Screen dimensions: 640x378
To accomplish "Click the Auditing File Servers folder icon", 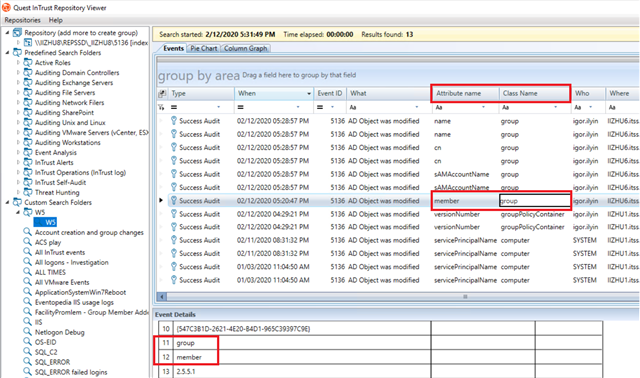I will click(x=28, y=93).
